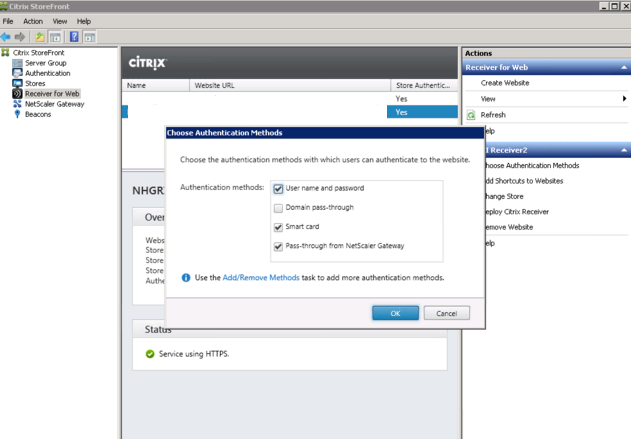Open the Beacons node icon
This screenshot has width=631, height=439.
[17, 114]
